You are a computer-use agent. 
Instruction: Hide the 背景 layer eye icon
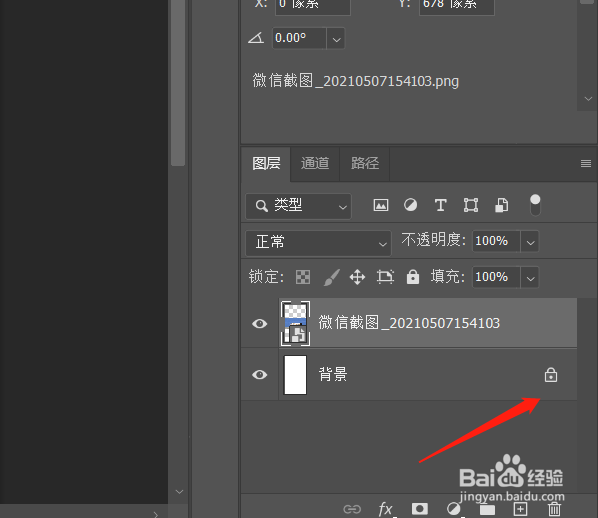click(x=259, y=375)
